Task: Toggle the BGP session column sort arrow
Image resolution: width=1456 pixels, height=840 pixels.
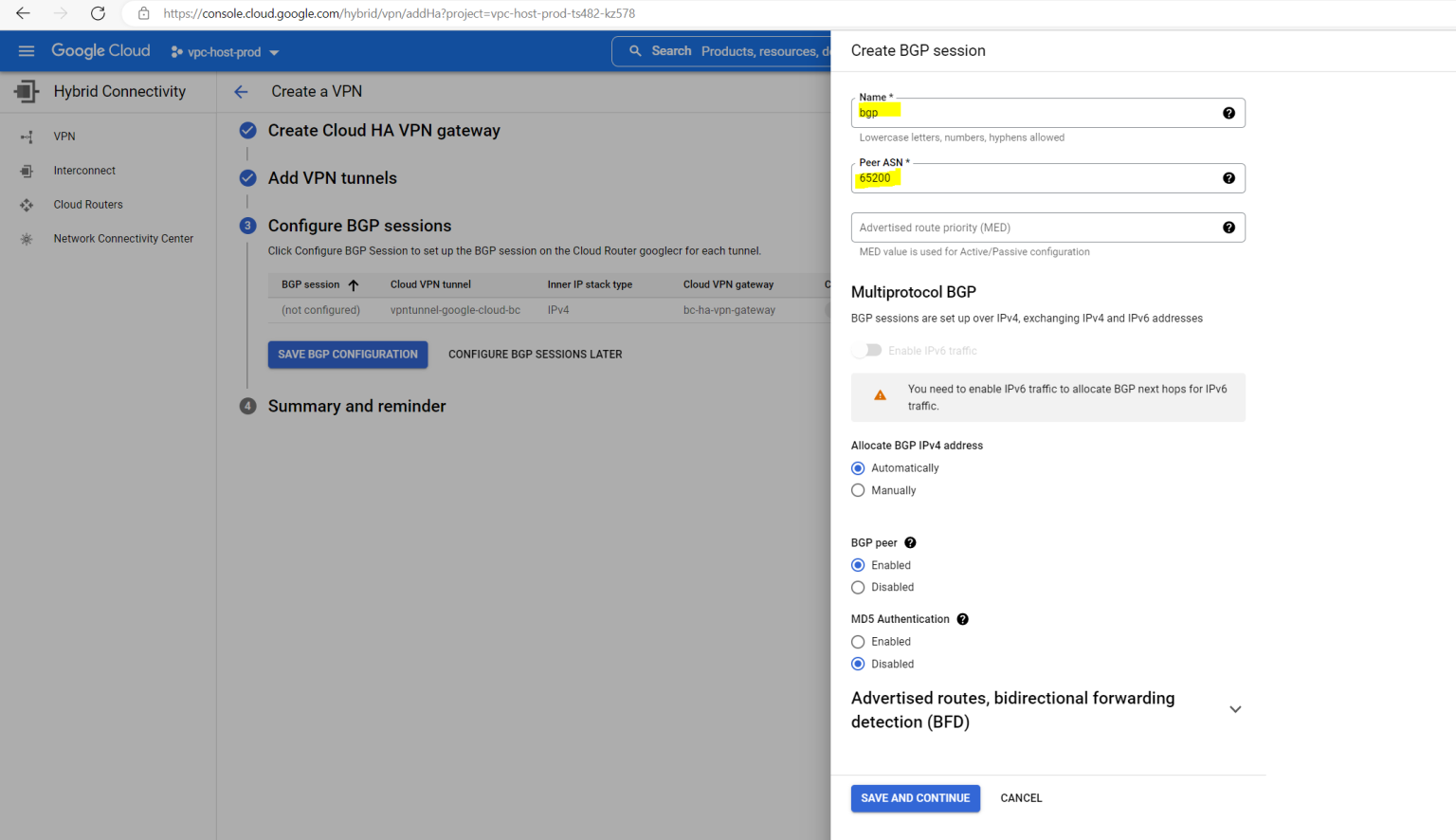Action: [x=352, y=283]
